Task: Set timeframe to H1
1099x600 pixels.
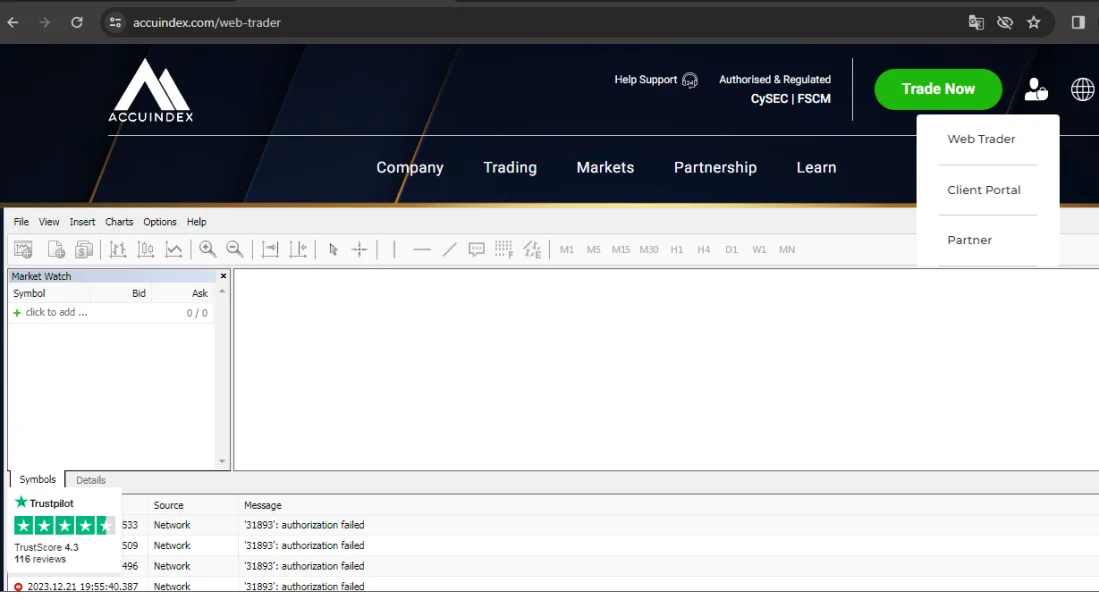Action: pyautogui.click(x=676, y=250)
